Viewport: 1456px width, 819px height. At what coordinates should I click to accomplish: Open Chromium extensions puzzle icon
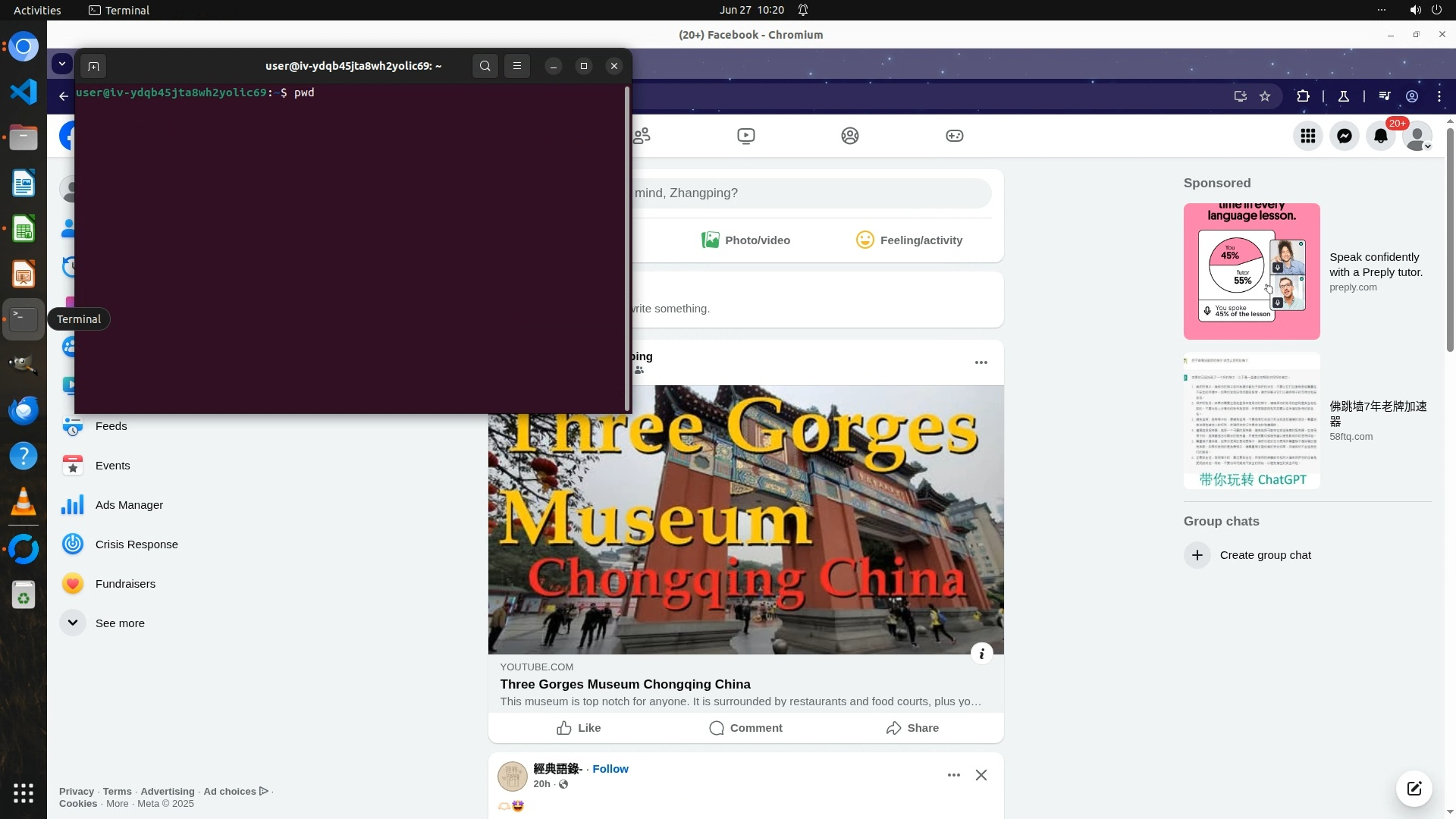[x=1303, y=96]
